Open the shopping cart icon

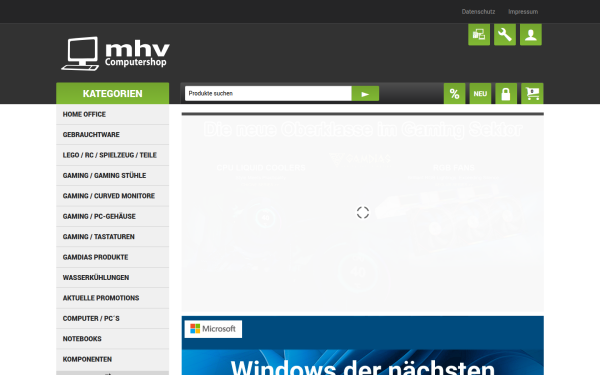pos(532,94)
